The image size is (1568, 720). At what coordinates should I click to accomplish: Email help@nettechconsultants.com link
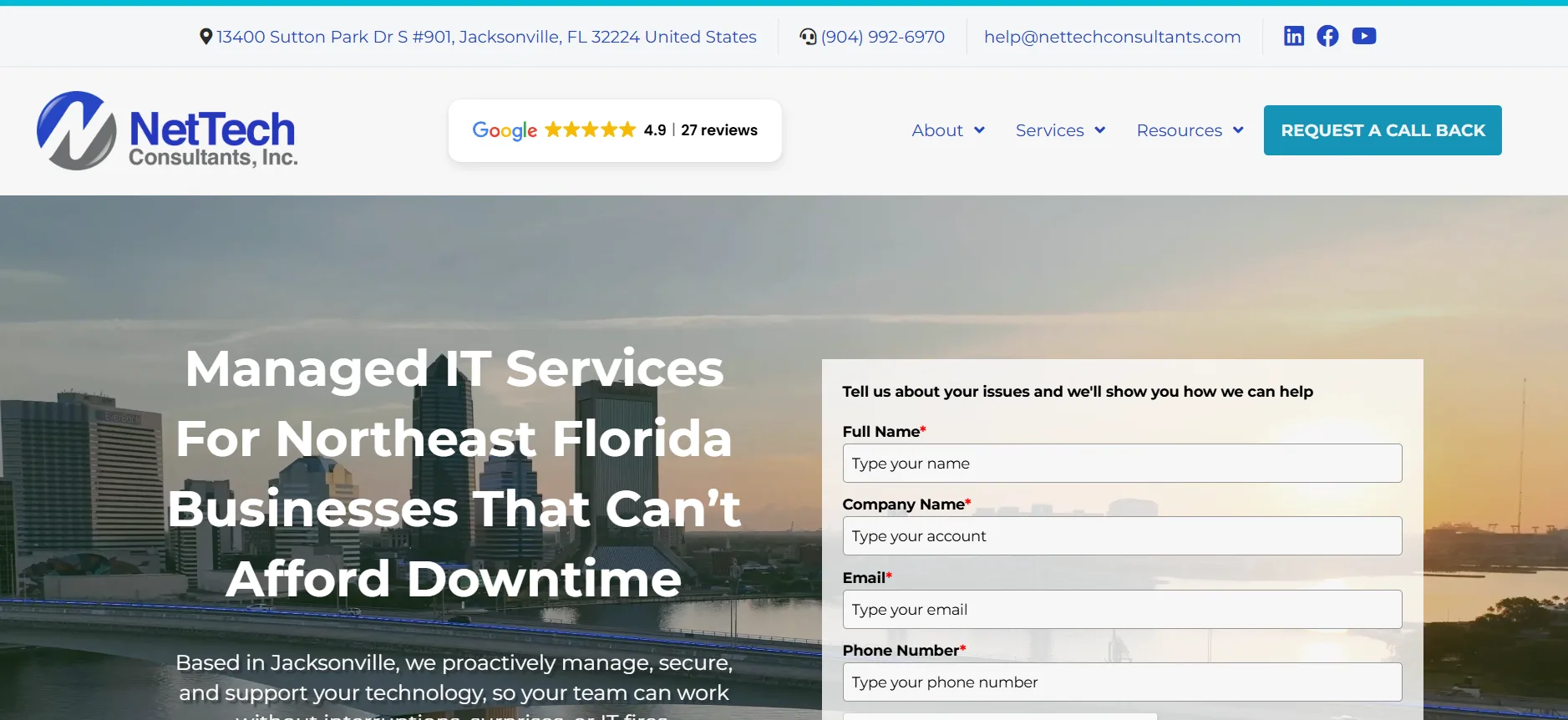[1112, 37]
